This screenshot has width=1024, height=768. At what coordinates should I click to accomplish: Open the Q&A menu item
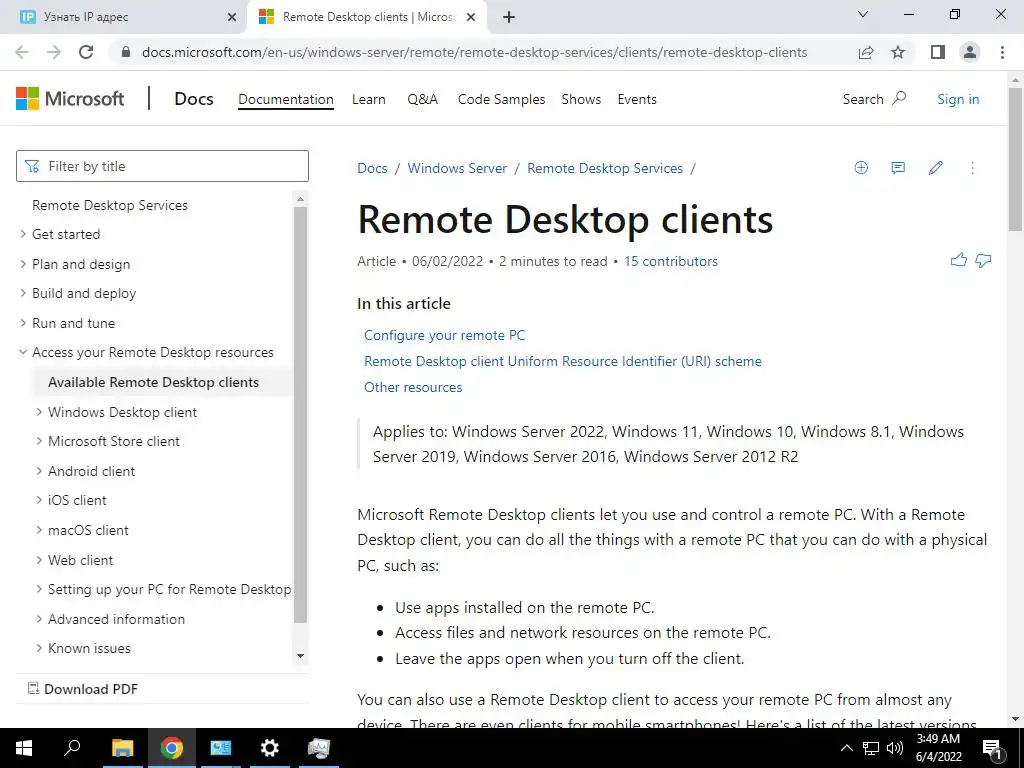point(423,99)
